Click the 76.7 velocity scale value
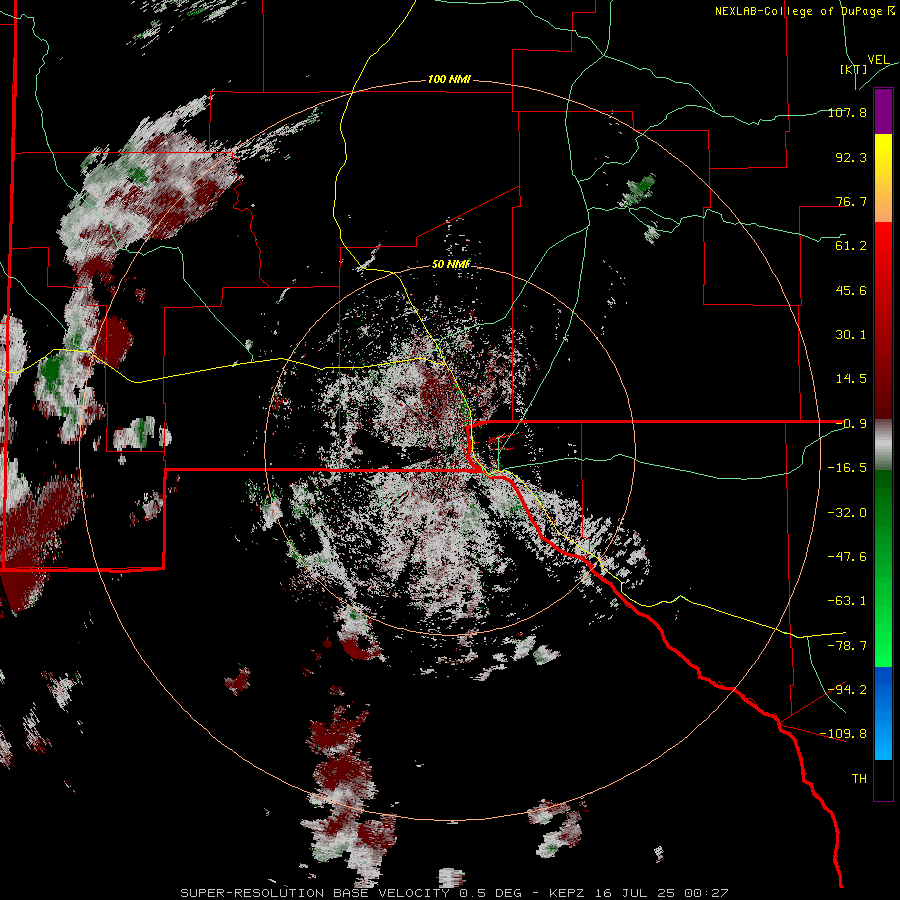 (851, 201)
